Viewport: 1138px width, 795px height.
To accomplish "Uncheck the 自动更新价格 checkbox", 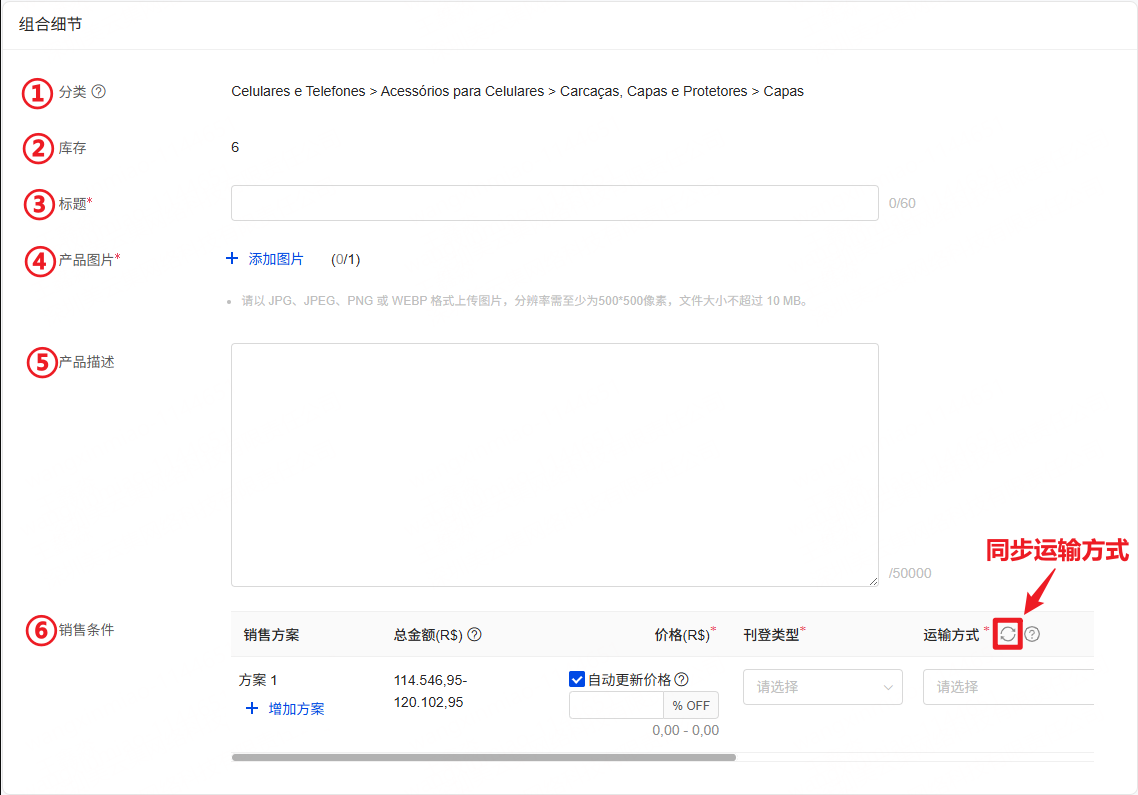I will point(577,680).
